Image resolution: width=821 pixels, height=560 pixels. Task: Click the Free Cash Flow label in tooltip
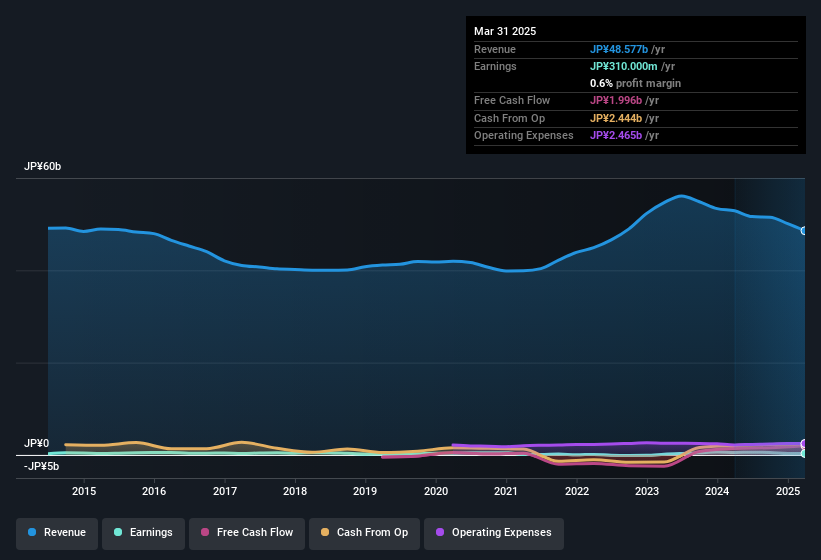pos(512,100)
